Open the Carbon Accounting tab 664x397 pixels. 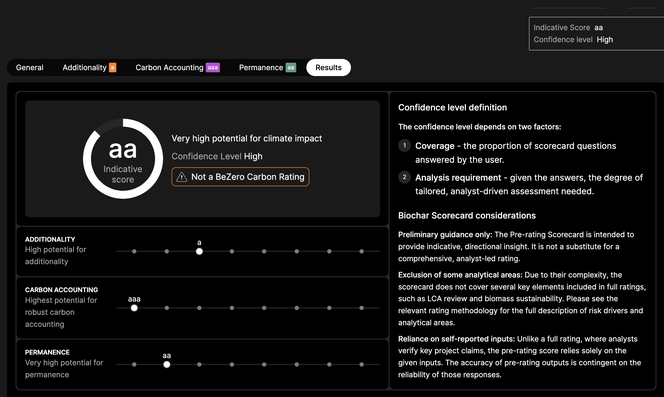point(177,68)
